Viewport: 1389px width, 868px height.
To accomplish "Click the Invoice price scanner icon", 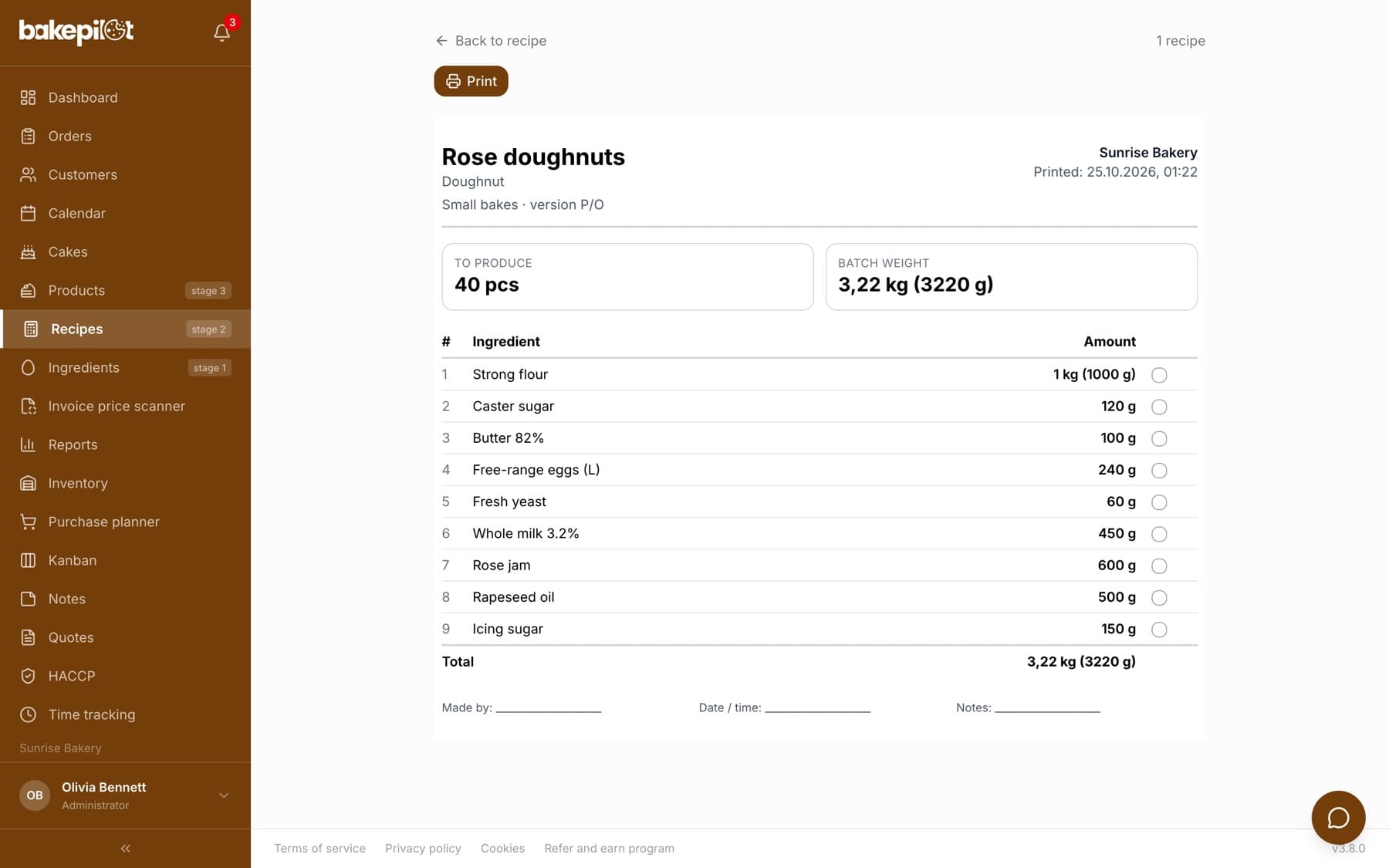I will pyautogui.click(x=28, y=406).
